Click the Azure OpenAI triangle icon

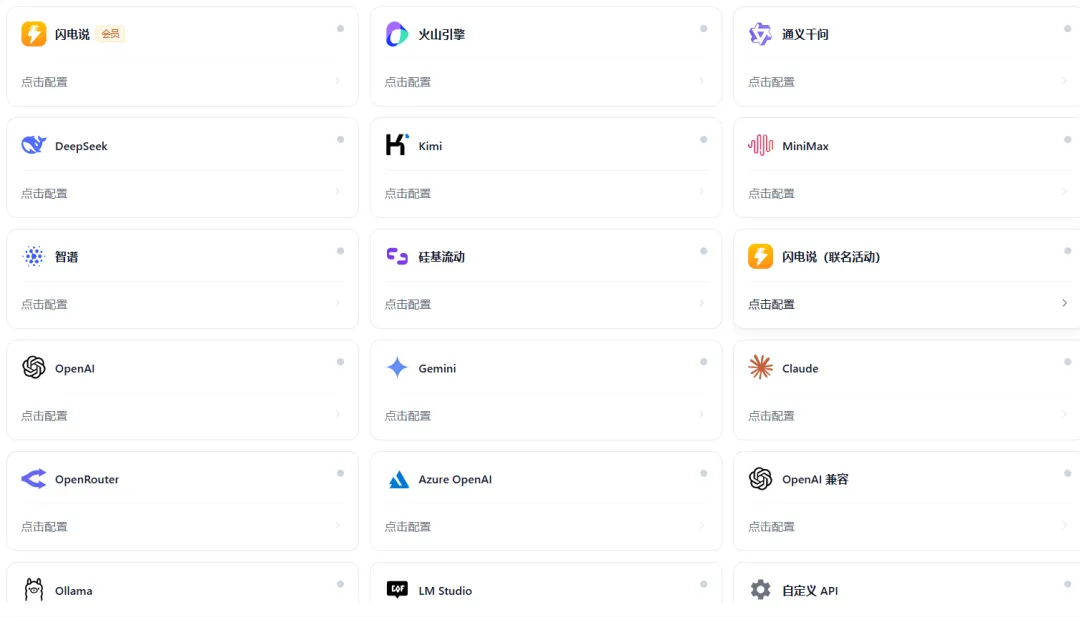397,479
